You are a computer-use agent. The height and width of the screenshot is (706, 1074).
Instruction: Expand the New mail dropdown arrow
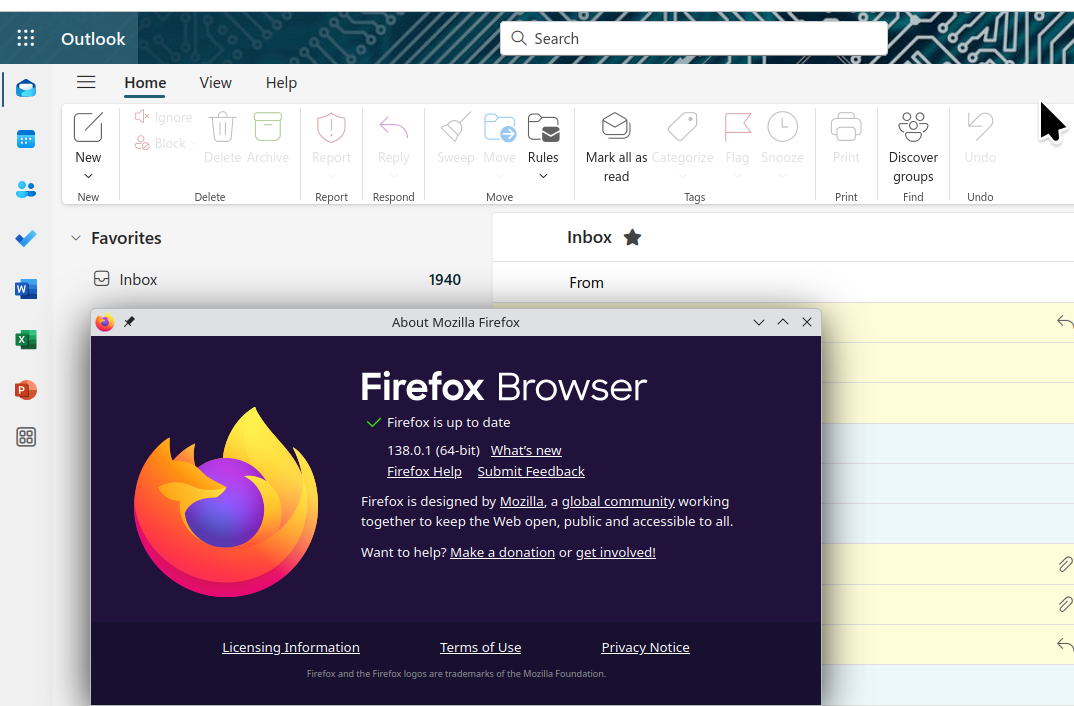[88, 176]
